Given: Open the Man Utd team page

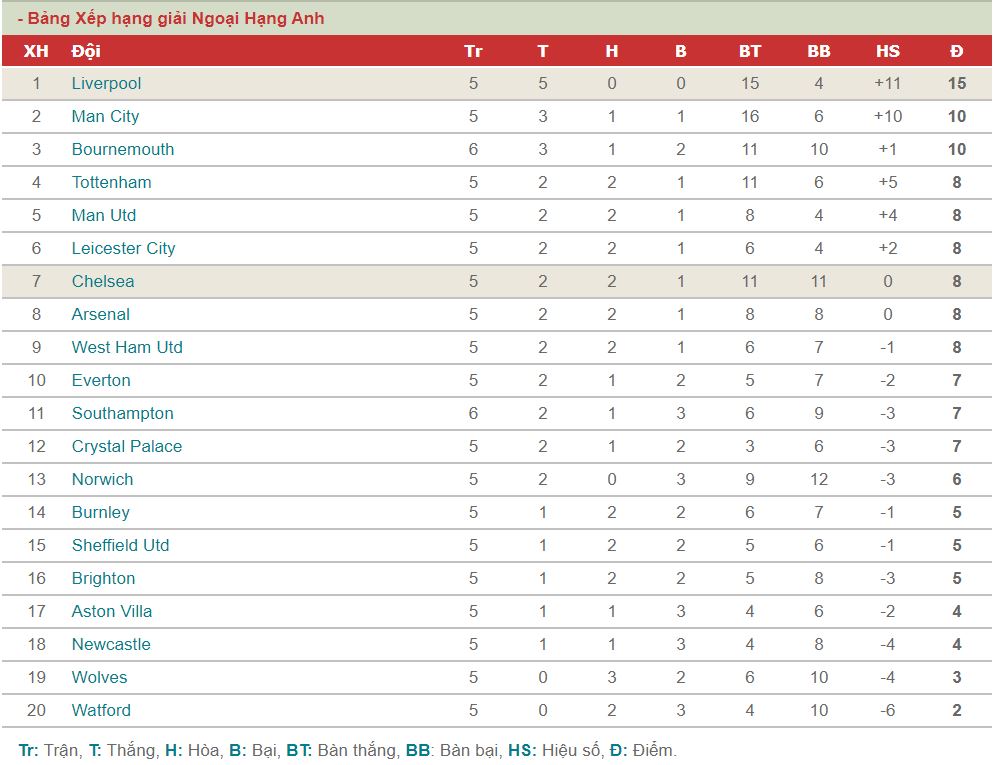Looking at the screenshot, I should [104, 215].
